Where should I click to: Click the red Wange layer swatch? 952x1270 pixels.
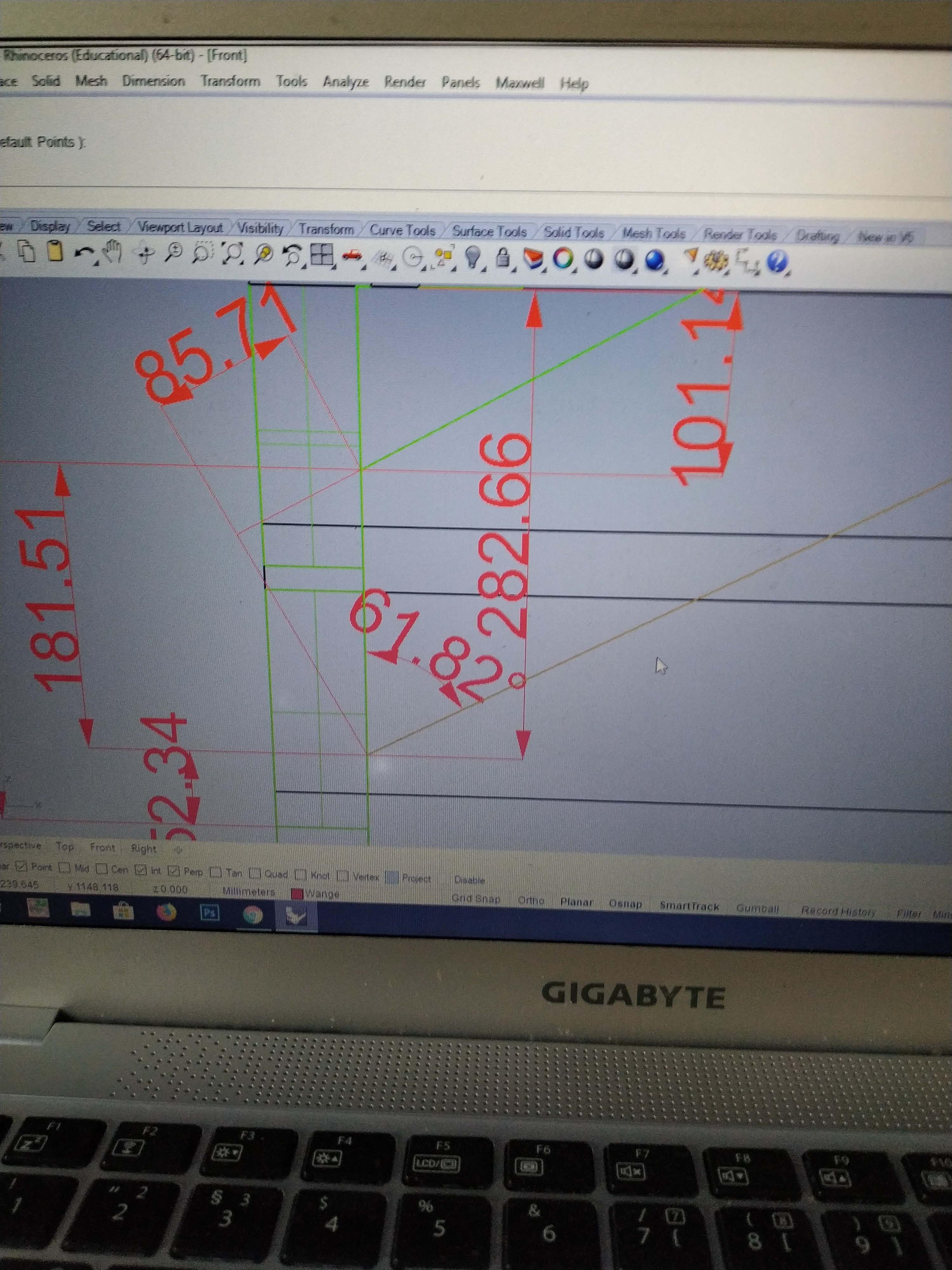tap(297, 894)
